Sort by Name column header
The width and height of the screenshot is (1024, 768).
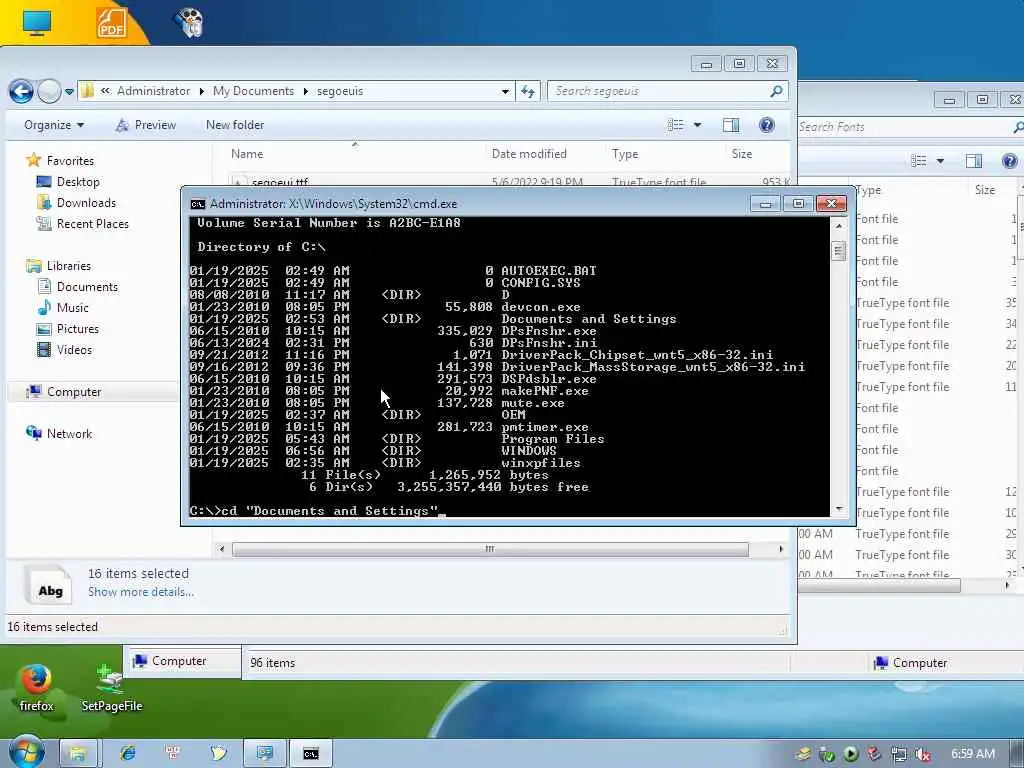(x=247, y=154)
